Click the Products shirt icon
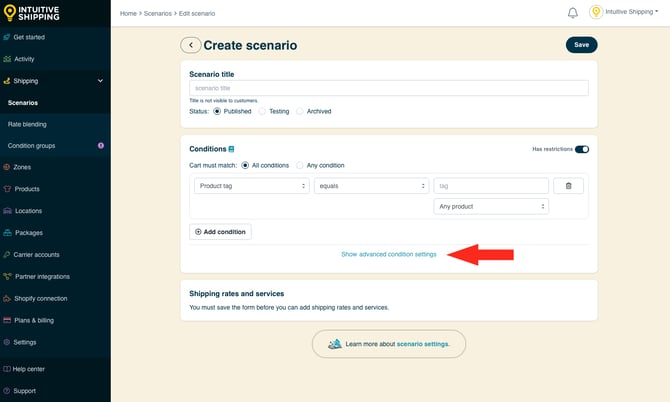Viewport: 670px width, 402px height. pyautogui.click(x=7, y=189)
